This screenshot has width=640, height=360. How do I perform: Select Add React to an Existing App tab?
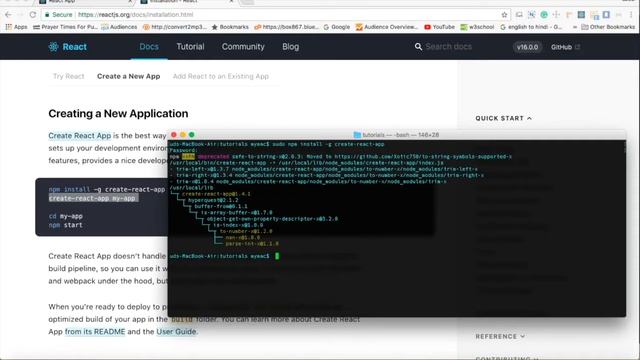pyautogui.click(x=221, y=76)
